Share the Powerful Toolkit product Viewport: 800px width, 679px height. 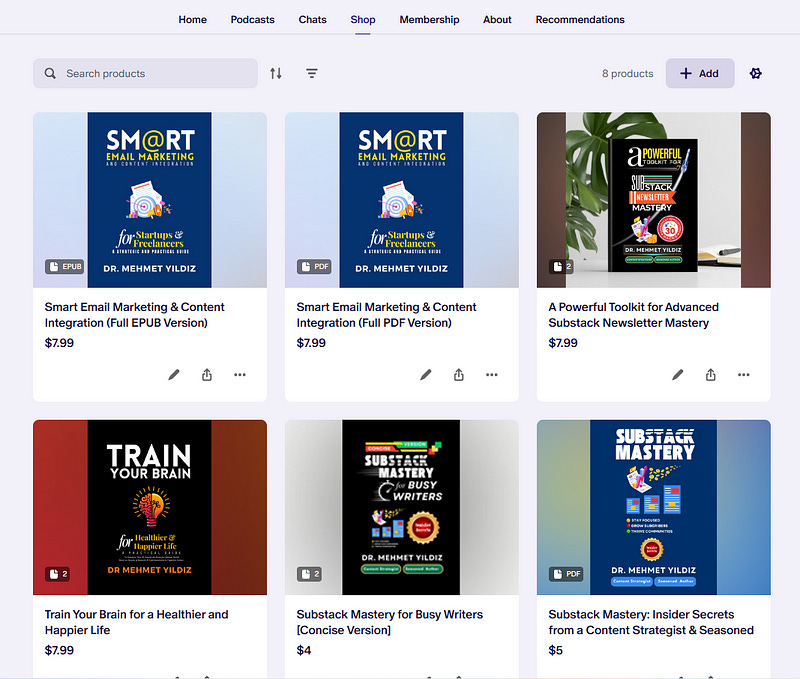coord(711,375)
